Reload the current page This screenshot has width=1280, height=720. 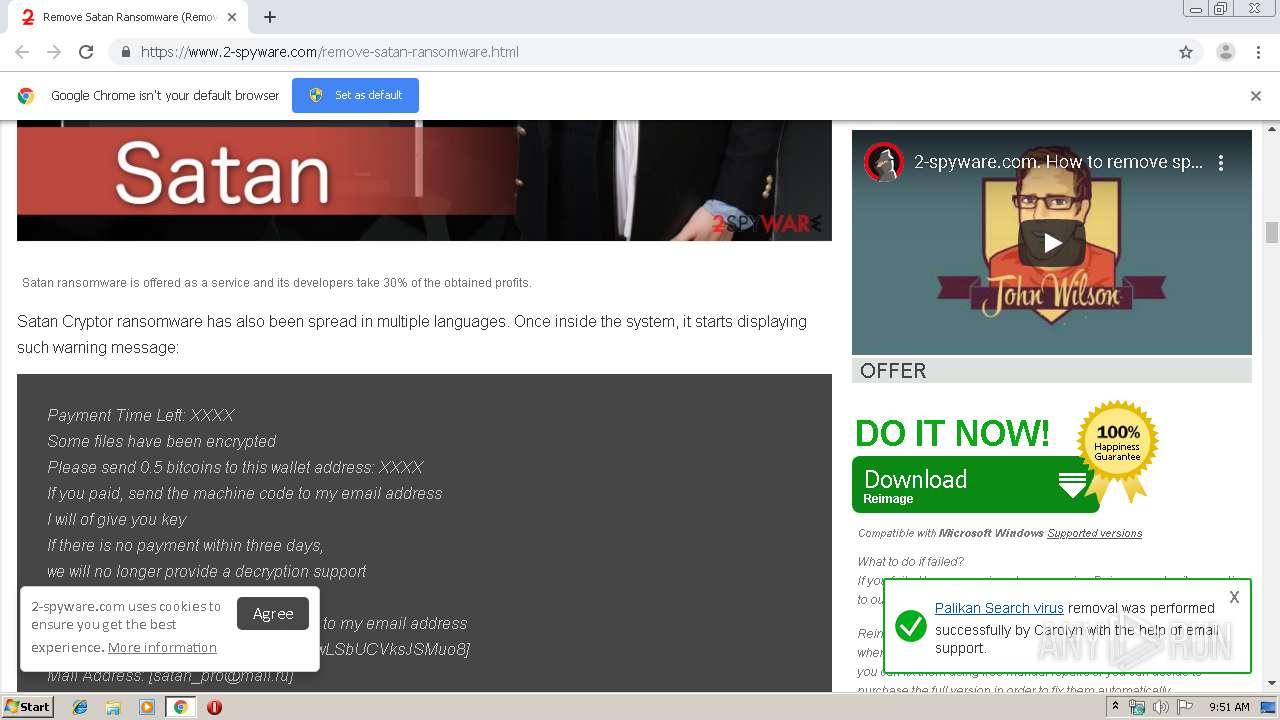pyautogui.click(x=86, y=52)
